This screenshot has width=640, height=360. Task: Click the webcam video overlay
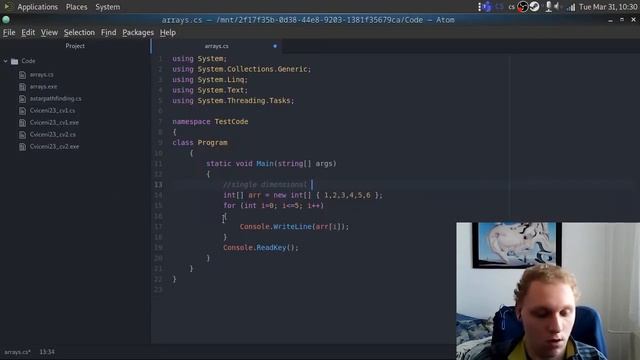pyautogui.click(x=548, y=291)
